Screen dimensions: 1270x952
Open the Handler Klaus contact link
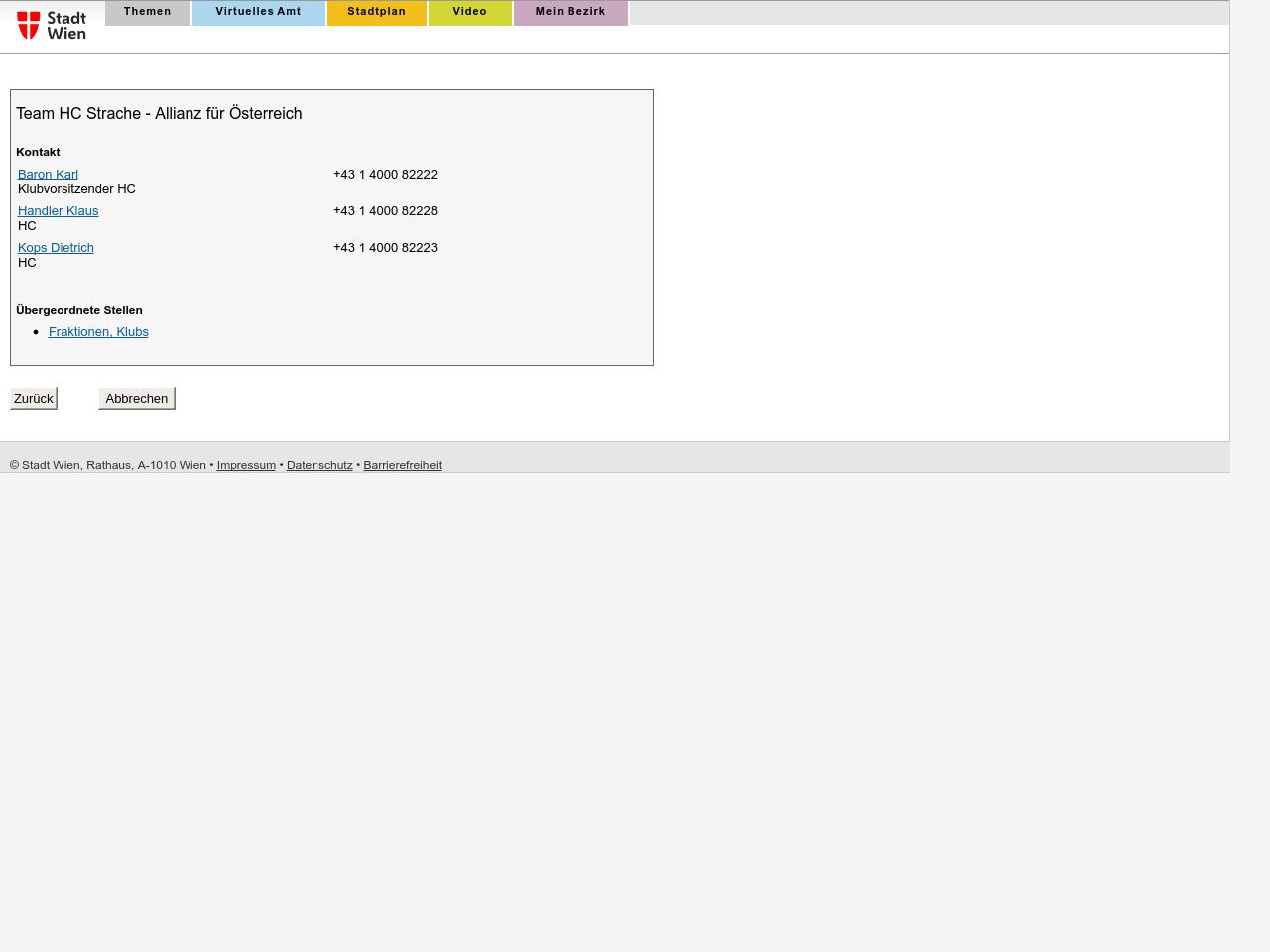[58, 210]
